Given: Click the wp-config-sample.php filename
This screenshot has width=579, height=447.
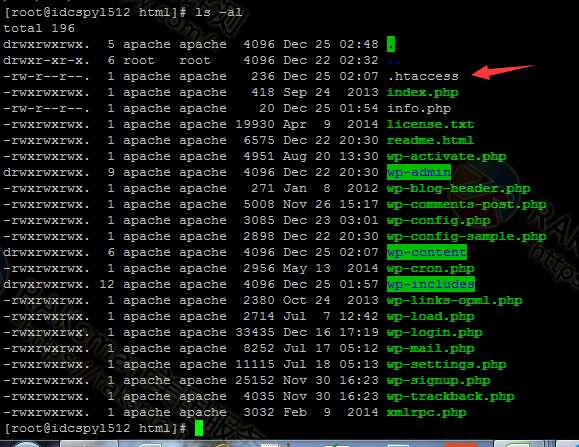Looking at the screenshot, I should (x=466, y=236).
